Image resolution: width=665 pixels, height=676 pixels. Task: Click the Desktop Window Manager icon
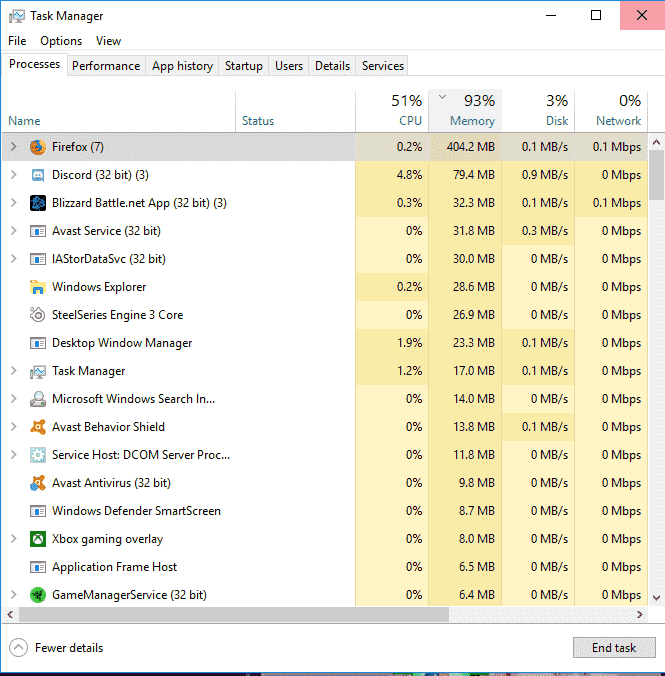[x=38, y=343]
